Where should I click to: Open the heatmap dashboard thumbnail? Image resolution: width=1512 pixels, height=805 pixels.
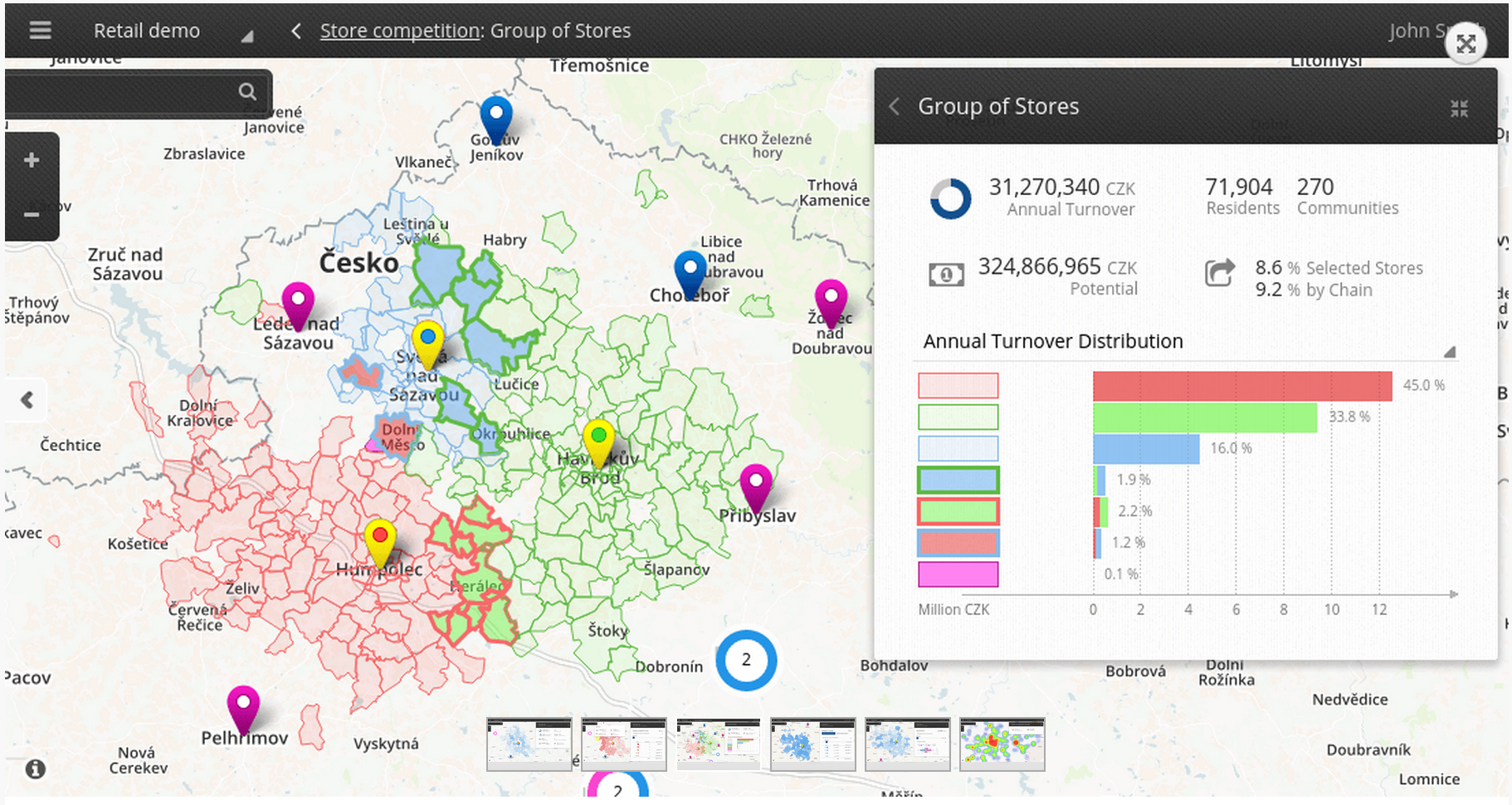1001,744
